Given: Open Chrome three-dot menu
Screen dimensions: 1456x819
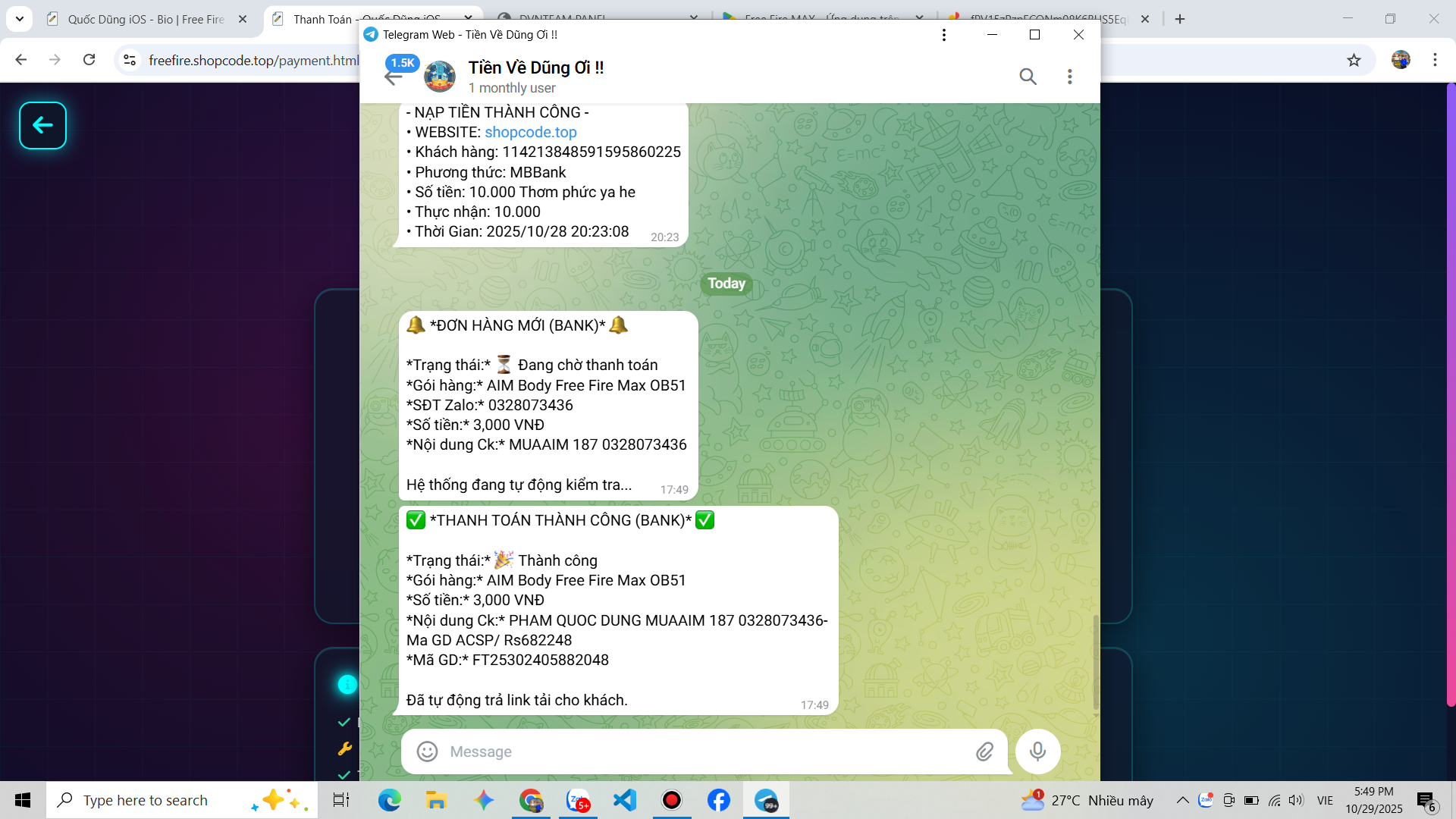Looking at the screenshot, I should coord(1435,60).
